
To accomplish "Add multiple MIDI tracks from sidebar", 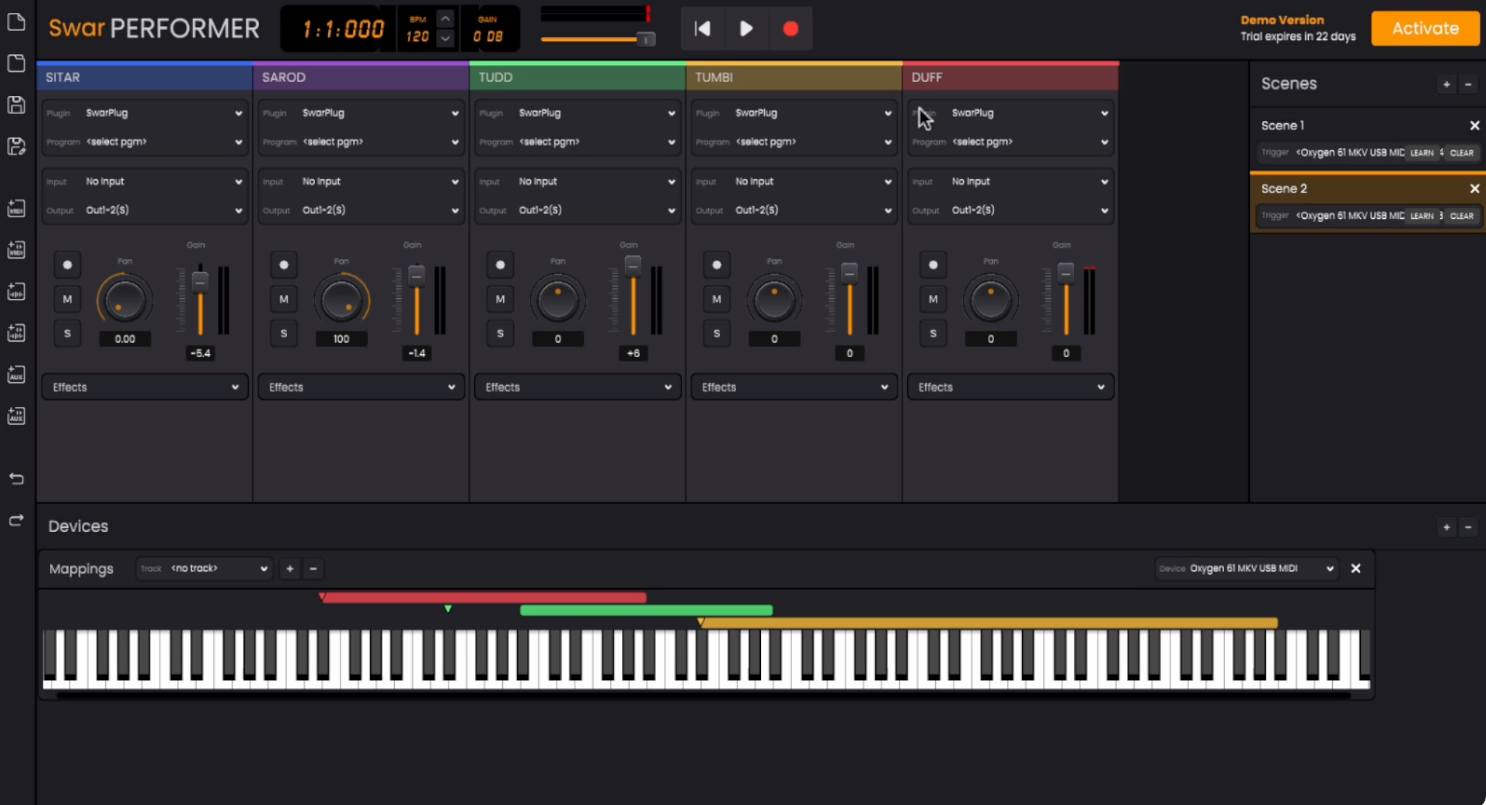I will (16, 250).
